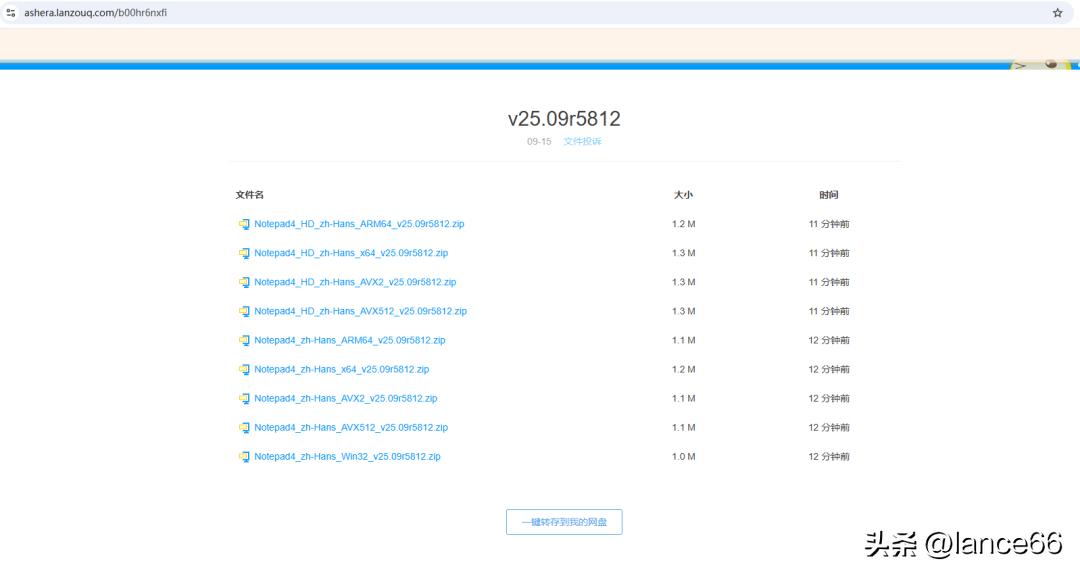Open Notepad4_zh-Hans_x64_v25.09r5812.zip link
1080x576 pixels.
pos(342,369)
